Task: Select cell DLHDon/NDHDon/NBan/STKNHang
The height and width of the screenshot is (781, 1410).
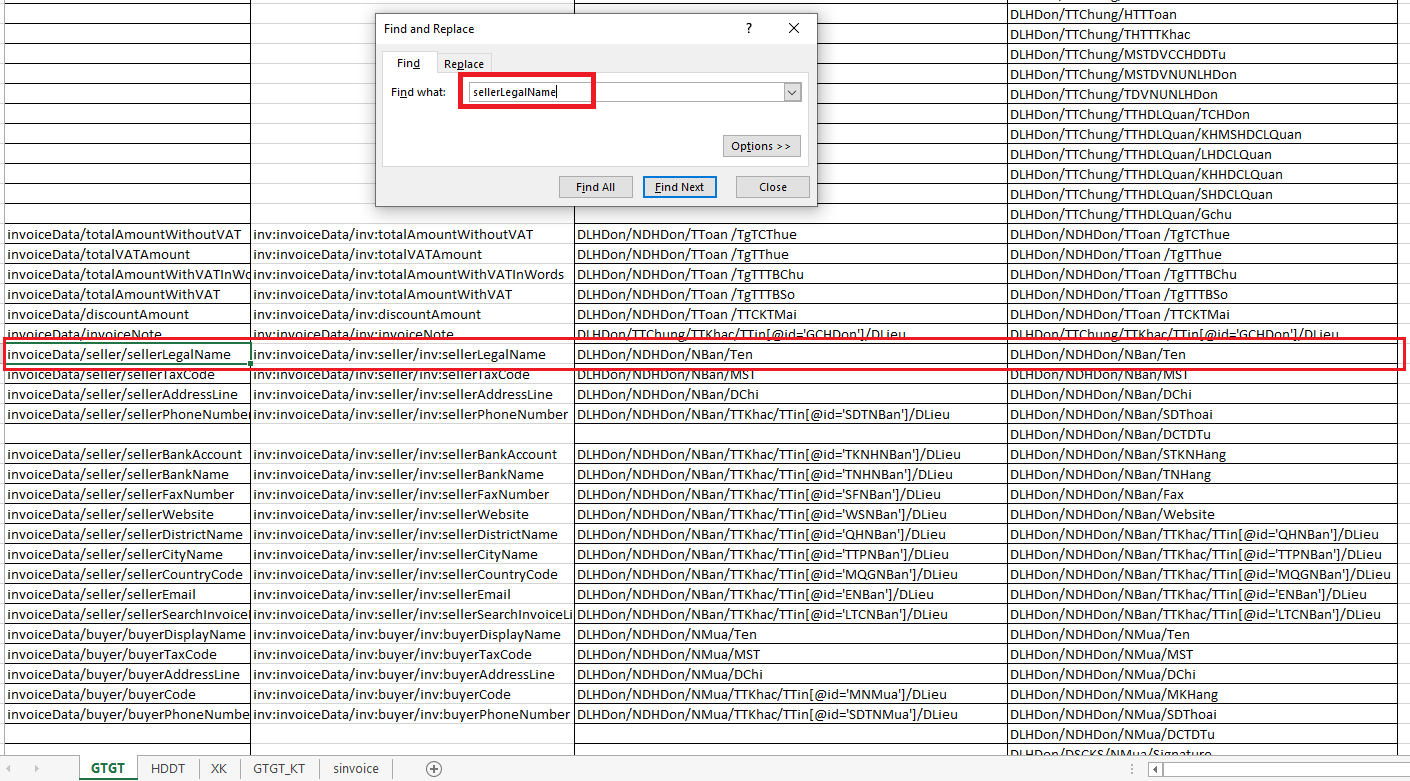Action: [x=1203, y=454]
